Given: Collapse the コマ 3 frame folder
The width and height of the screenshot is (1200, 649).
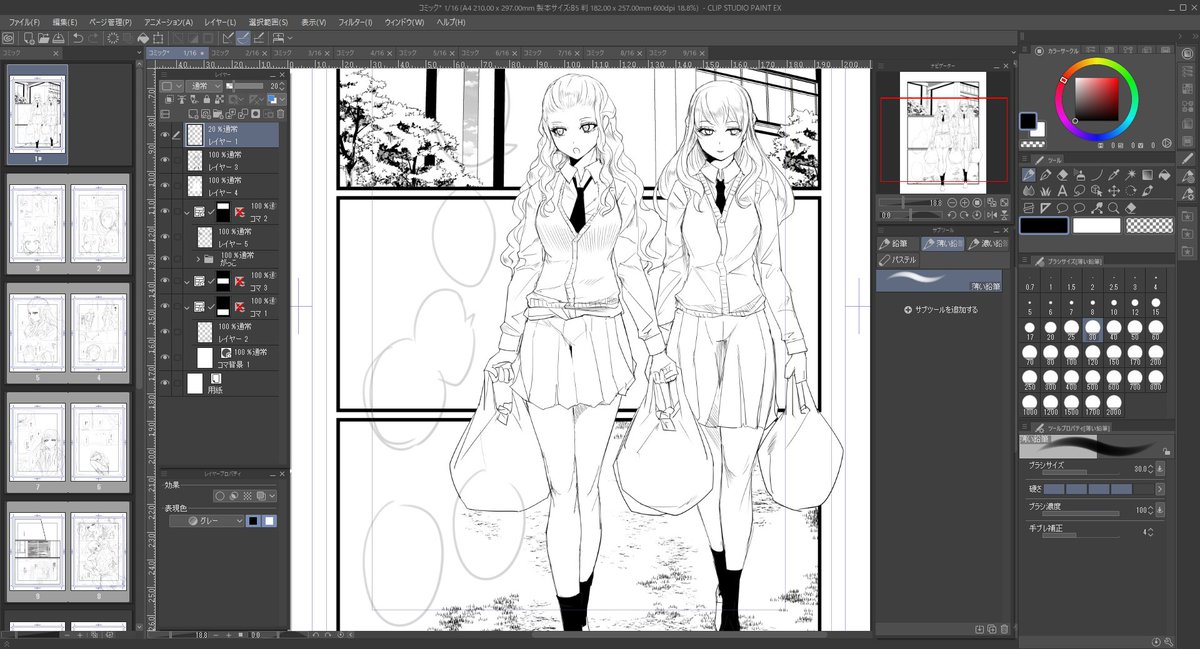Looking at the screenshot, I should (187, 282).
